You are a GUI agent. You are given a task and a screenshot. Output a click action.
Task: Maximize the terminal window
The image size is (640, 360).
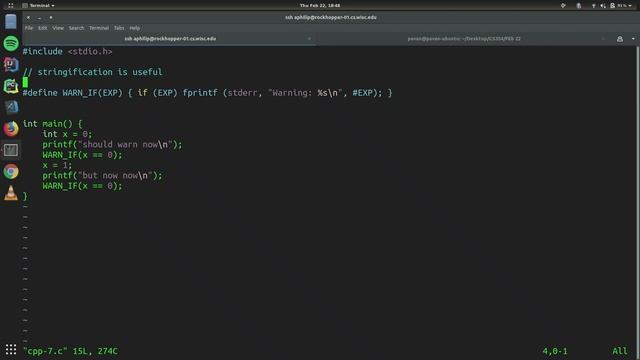coord(51,18)
